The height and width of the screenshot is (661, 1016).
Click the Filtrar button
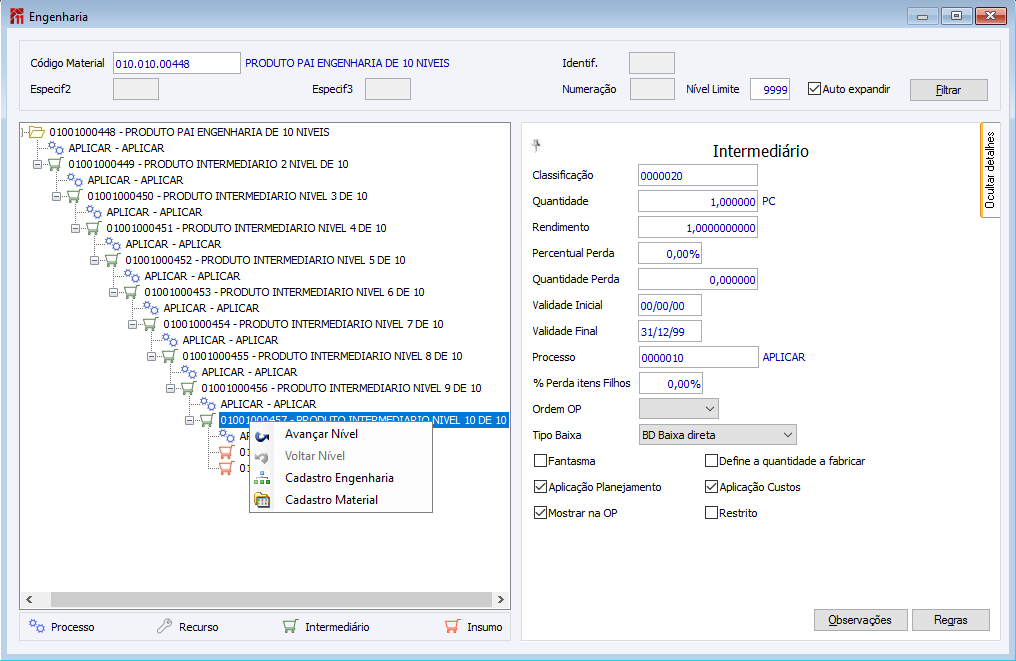pos(949,90)
